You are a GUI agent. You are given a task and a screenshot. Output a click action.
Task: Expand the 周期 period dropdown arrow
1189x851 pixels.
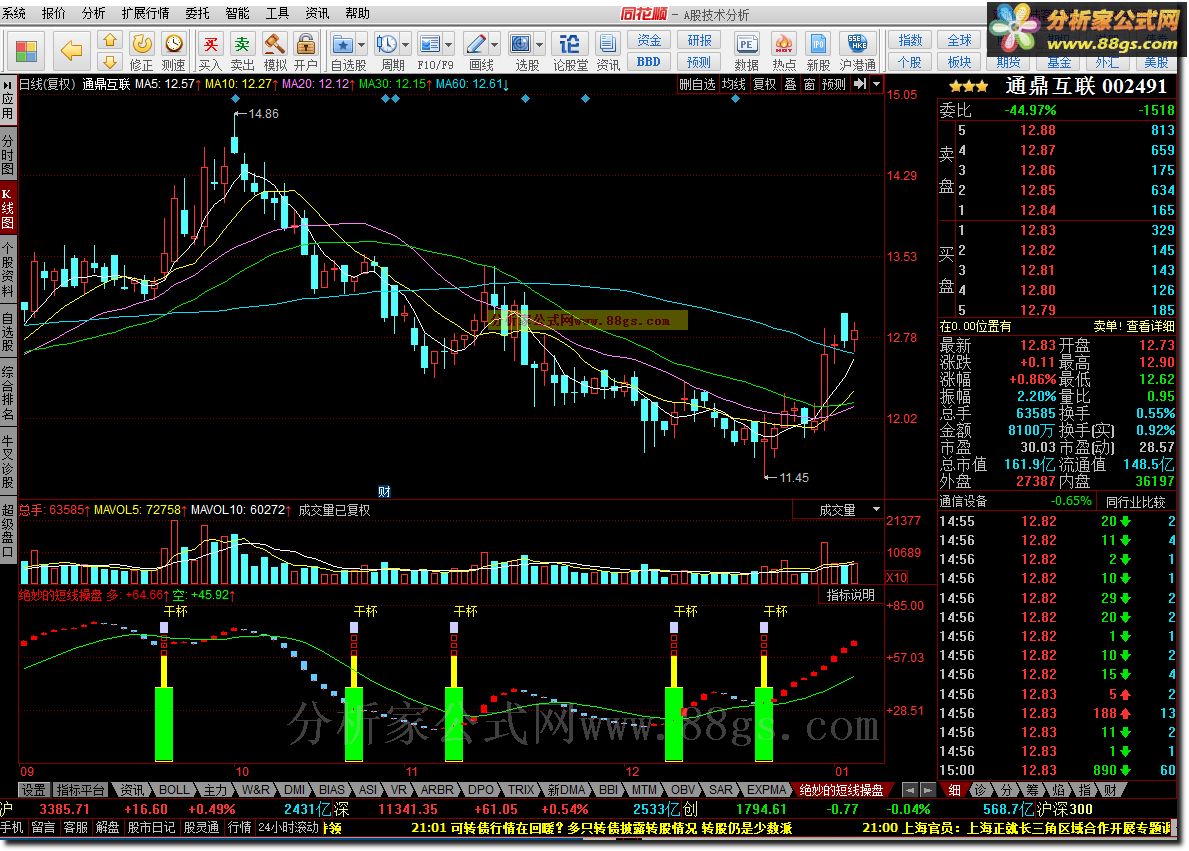pos(406,44)
